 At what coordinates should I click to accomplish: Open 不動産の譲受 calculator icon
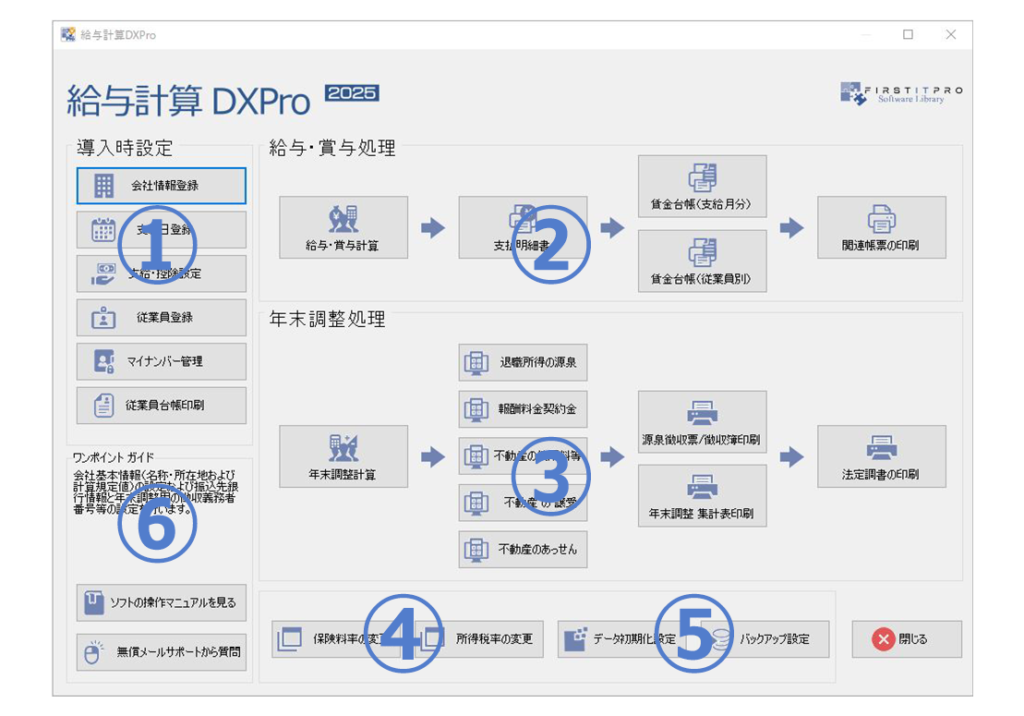475,503
